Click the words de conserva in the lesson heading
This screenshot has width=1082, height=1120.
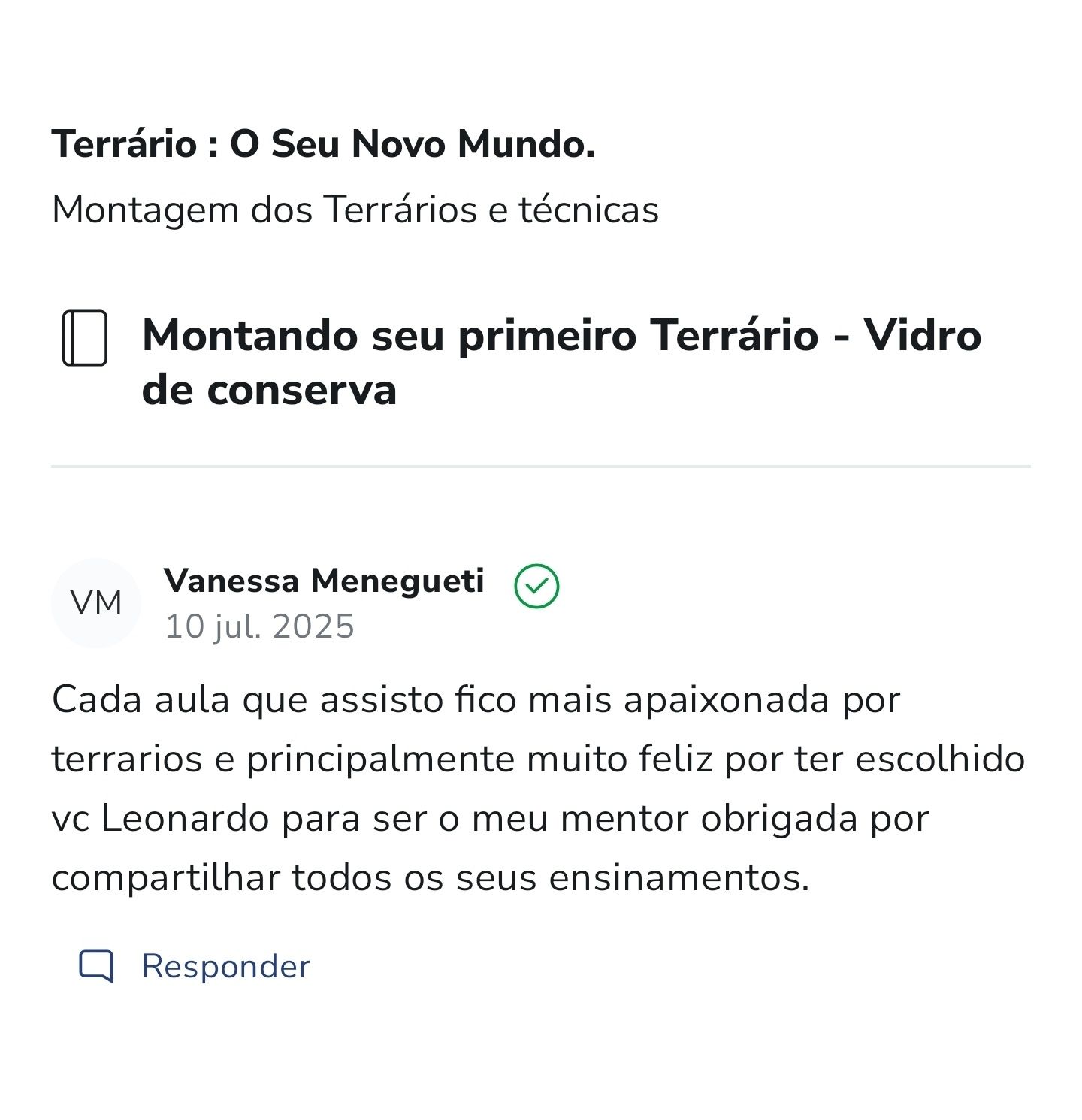point(269,390)
